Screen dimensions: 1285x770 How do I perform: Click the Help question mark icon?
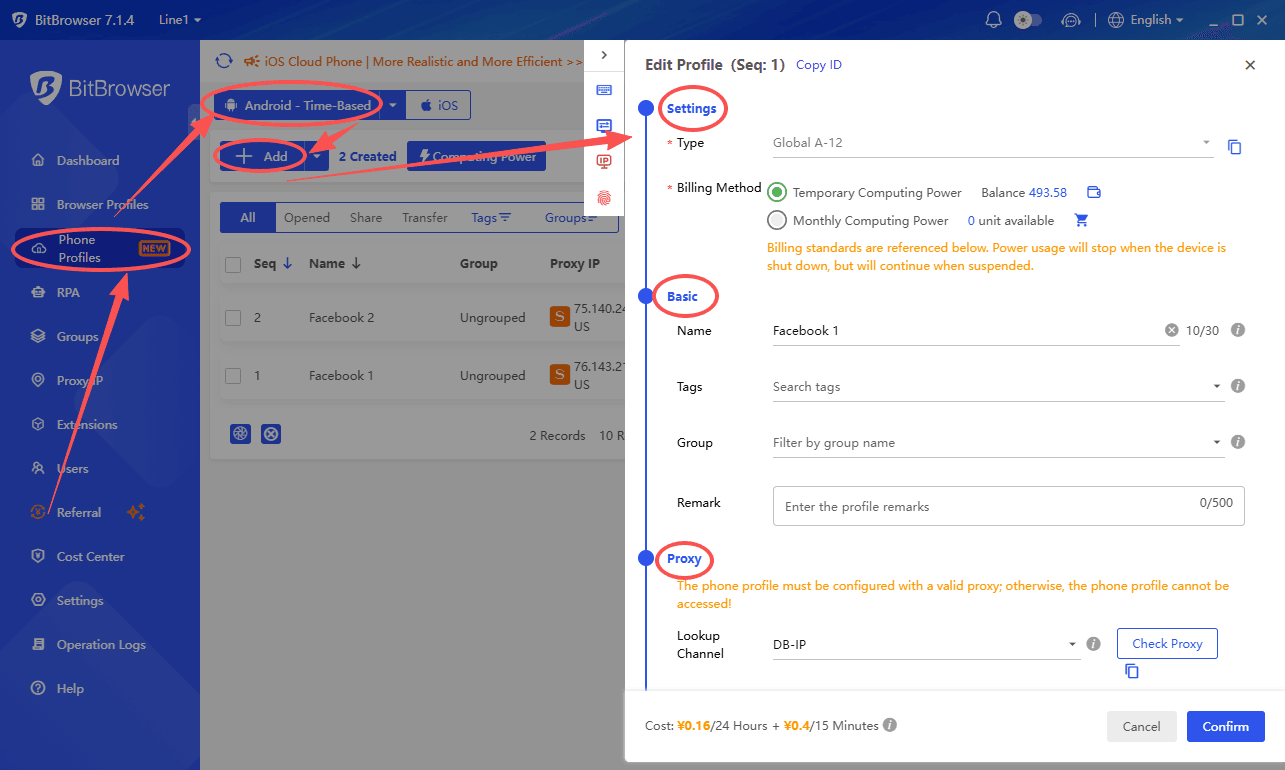point(38,688)
